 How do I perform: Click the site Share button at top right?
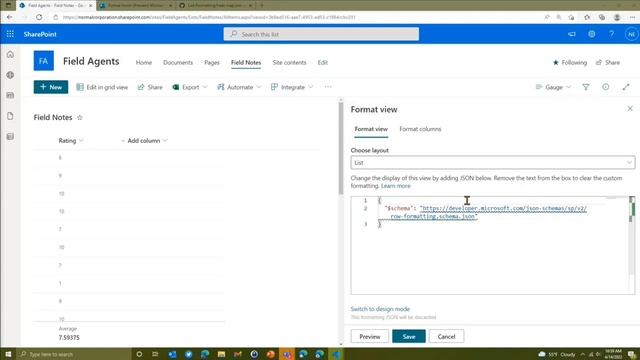(x=608, y=62)
